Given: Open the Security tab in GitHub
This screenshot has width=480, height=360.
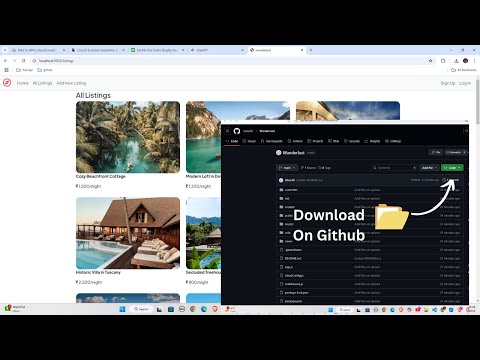Looking at the screenshot, I should pos(352,141).
